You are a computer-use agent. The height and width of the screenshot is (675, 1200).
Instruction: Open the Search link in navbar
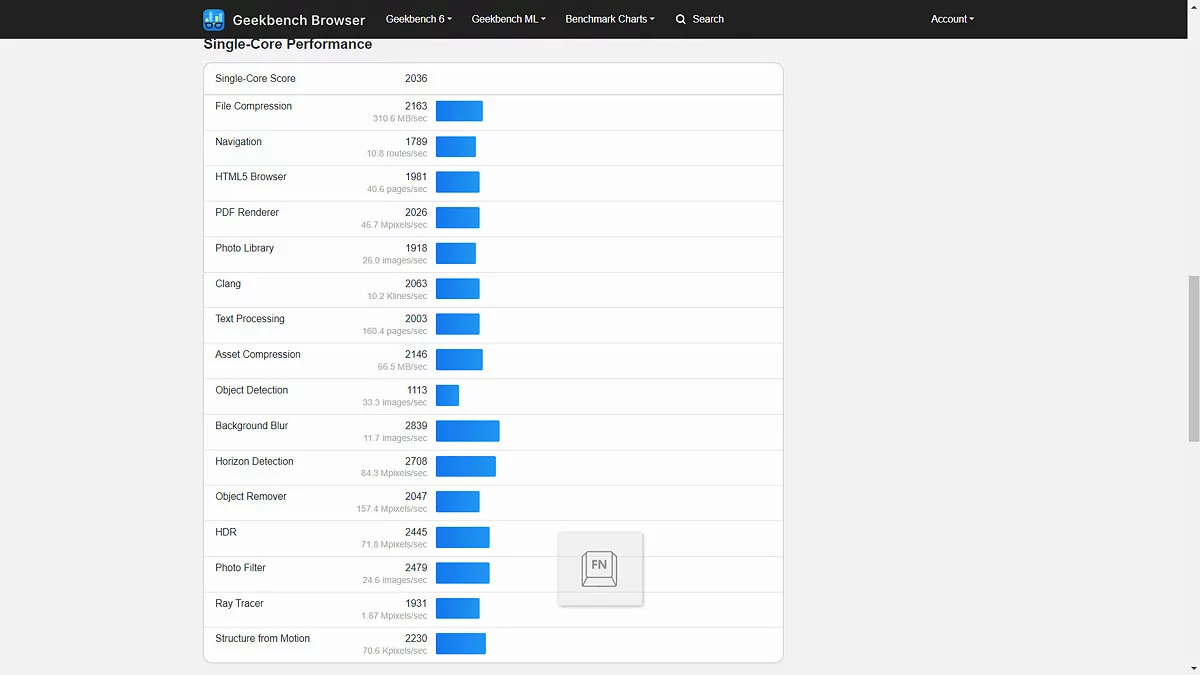pos(707,19)
